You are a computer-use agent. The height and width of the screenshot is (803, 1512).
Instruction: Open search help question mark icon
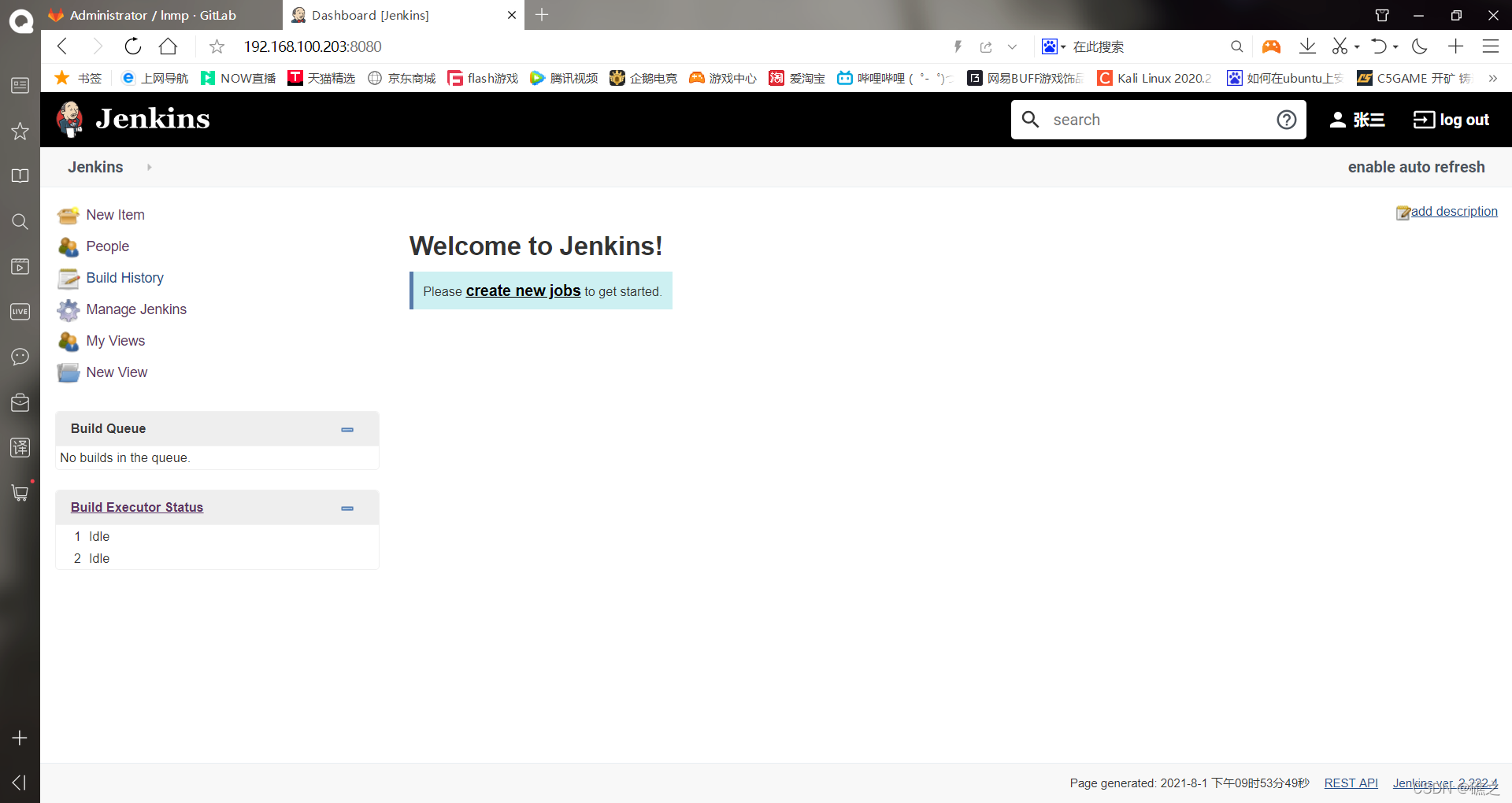[x=1287, y=120]
